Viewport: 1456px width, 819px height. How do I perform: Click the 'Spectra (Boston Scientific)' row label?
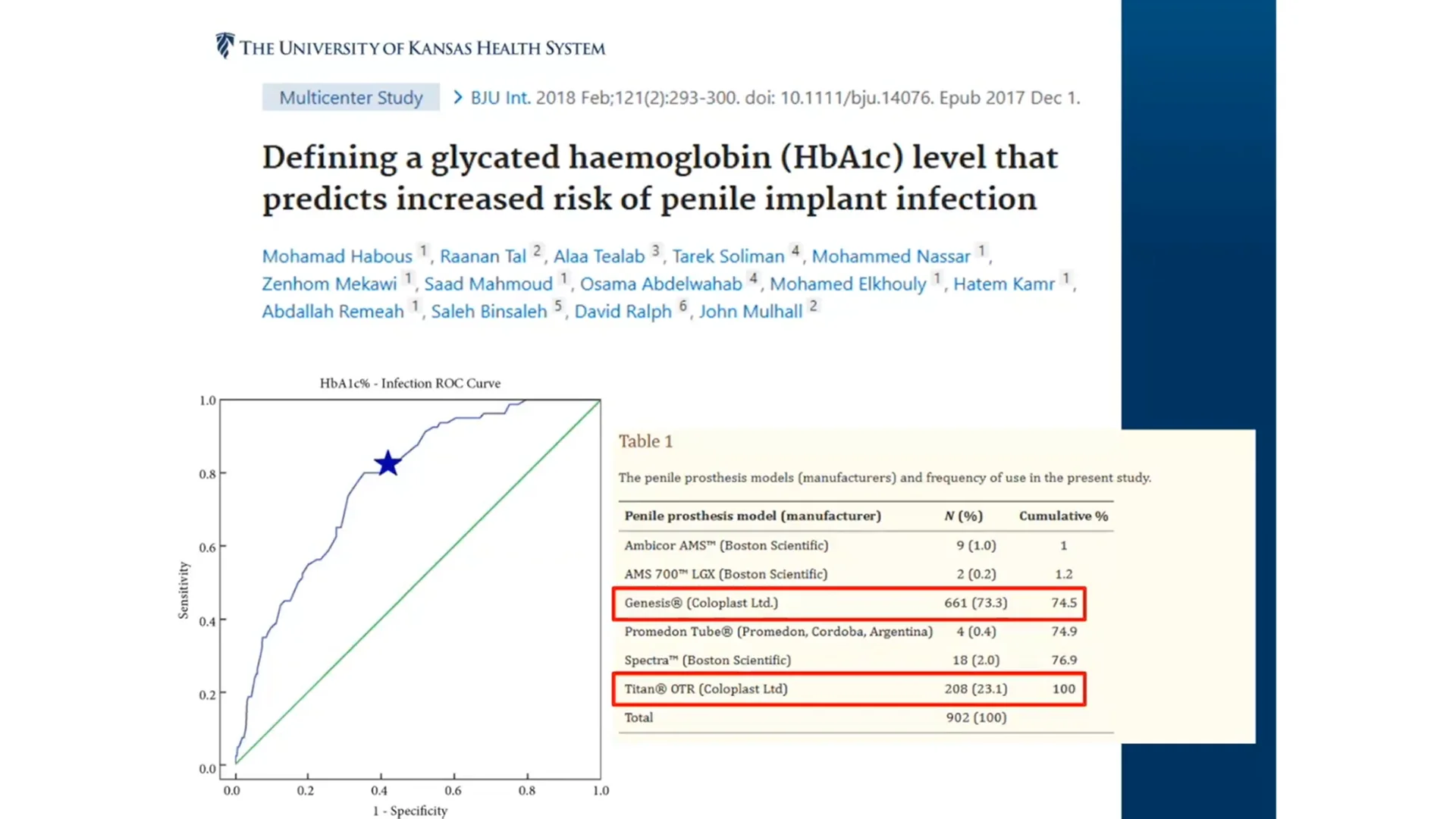[708, 661]
